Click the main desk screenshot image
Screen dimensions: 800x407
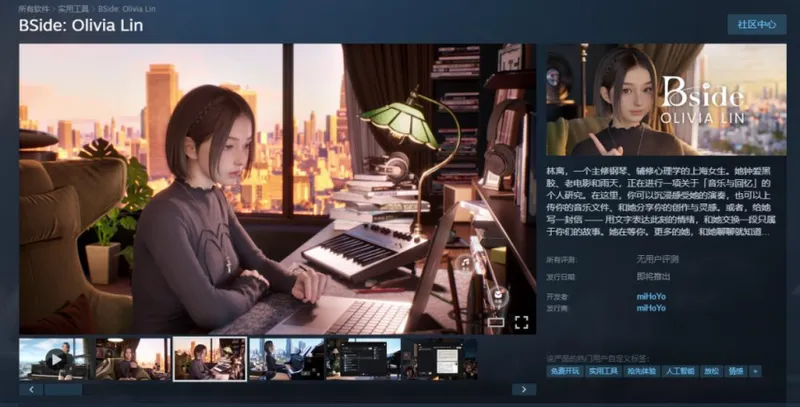point(278,189)
